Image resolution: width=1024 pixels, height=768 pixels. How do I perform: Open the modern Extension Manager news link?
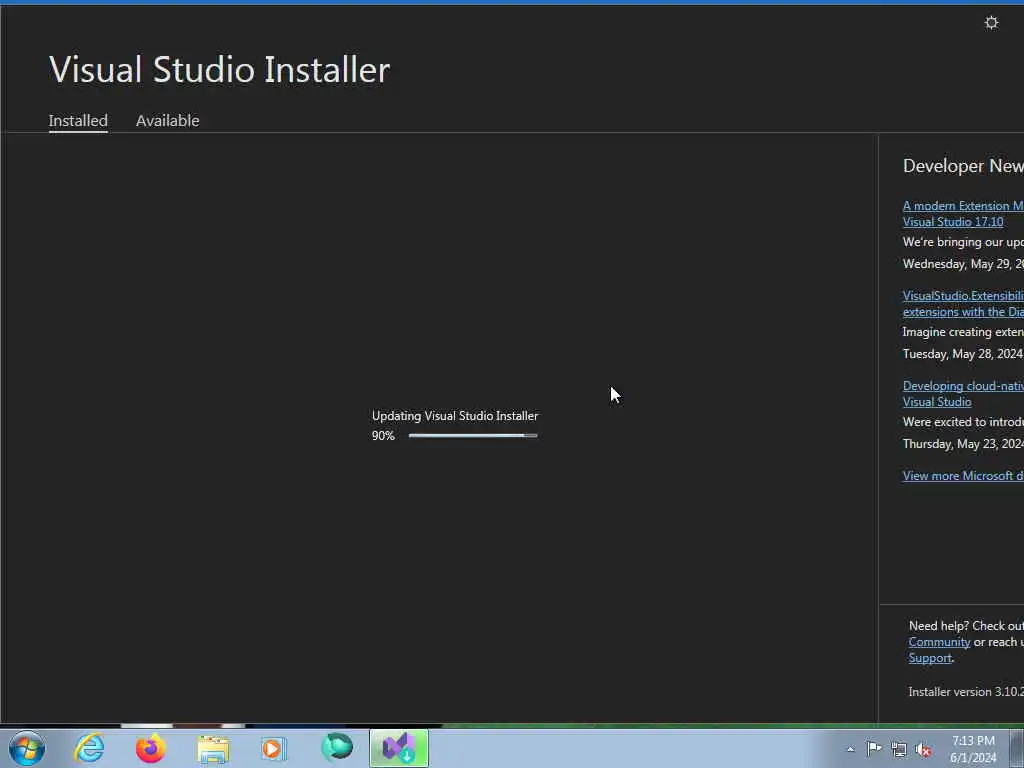pyautogui.click(x=963, y=214)
